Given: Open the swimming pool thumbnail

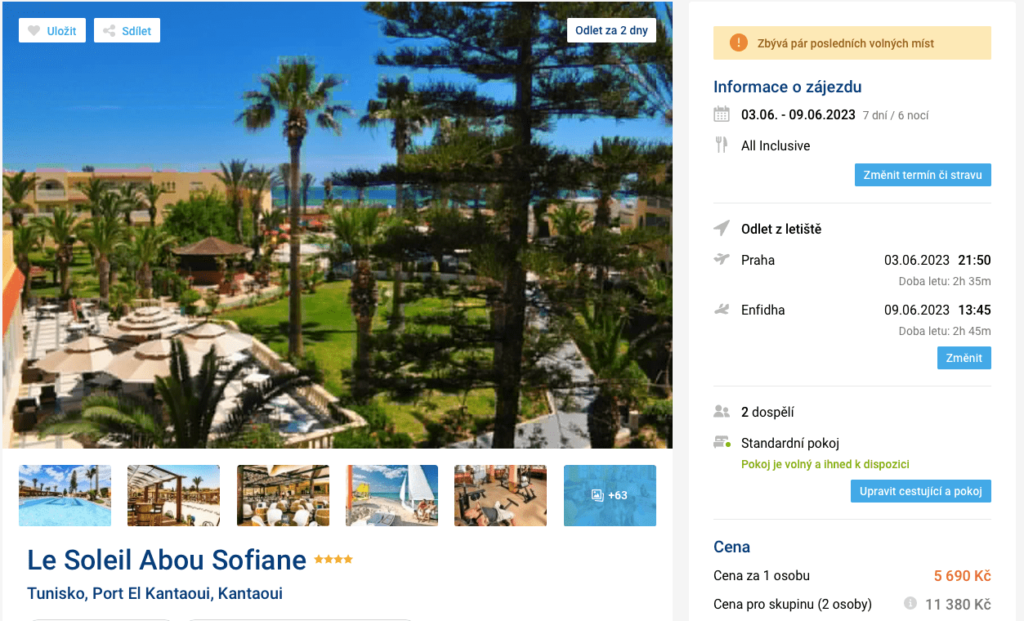Looking at the screenshot, I should [65, 496].
